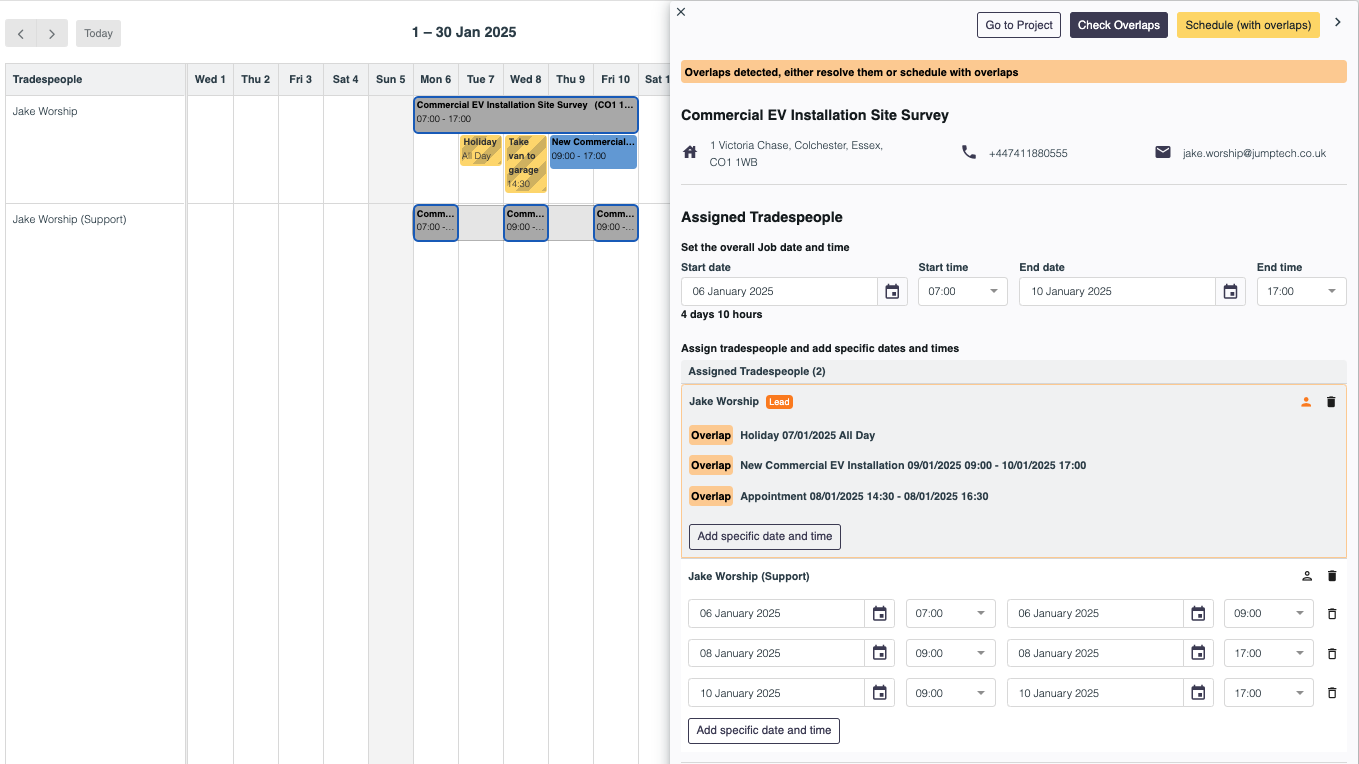Click the previous arrow on the calendar navigation
Image resolution: width=1359 pixels, height=764 pixels.
coord(21,33)
